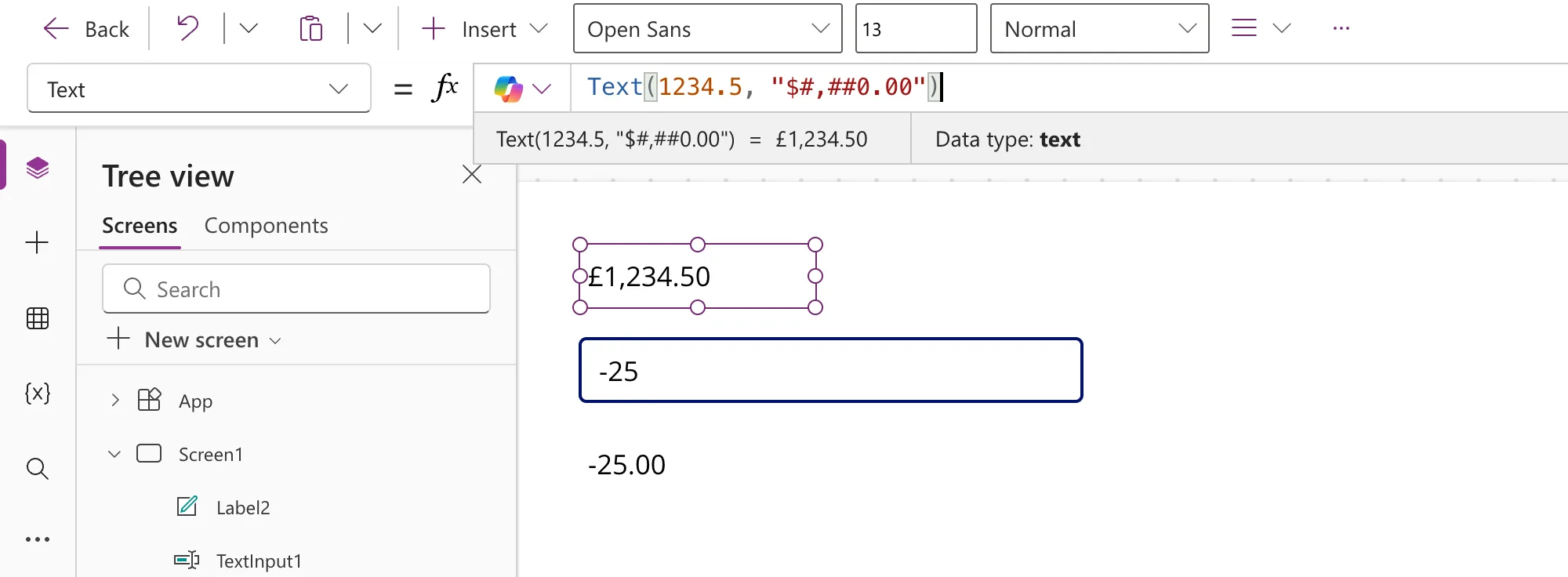Select TextInput1 in the tree view
Screen dimensions: 1568x577
tap(259, 561)
